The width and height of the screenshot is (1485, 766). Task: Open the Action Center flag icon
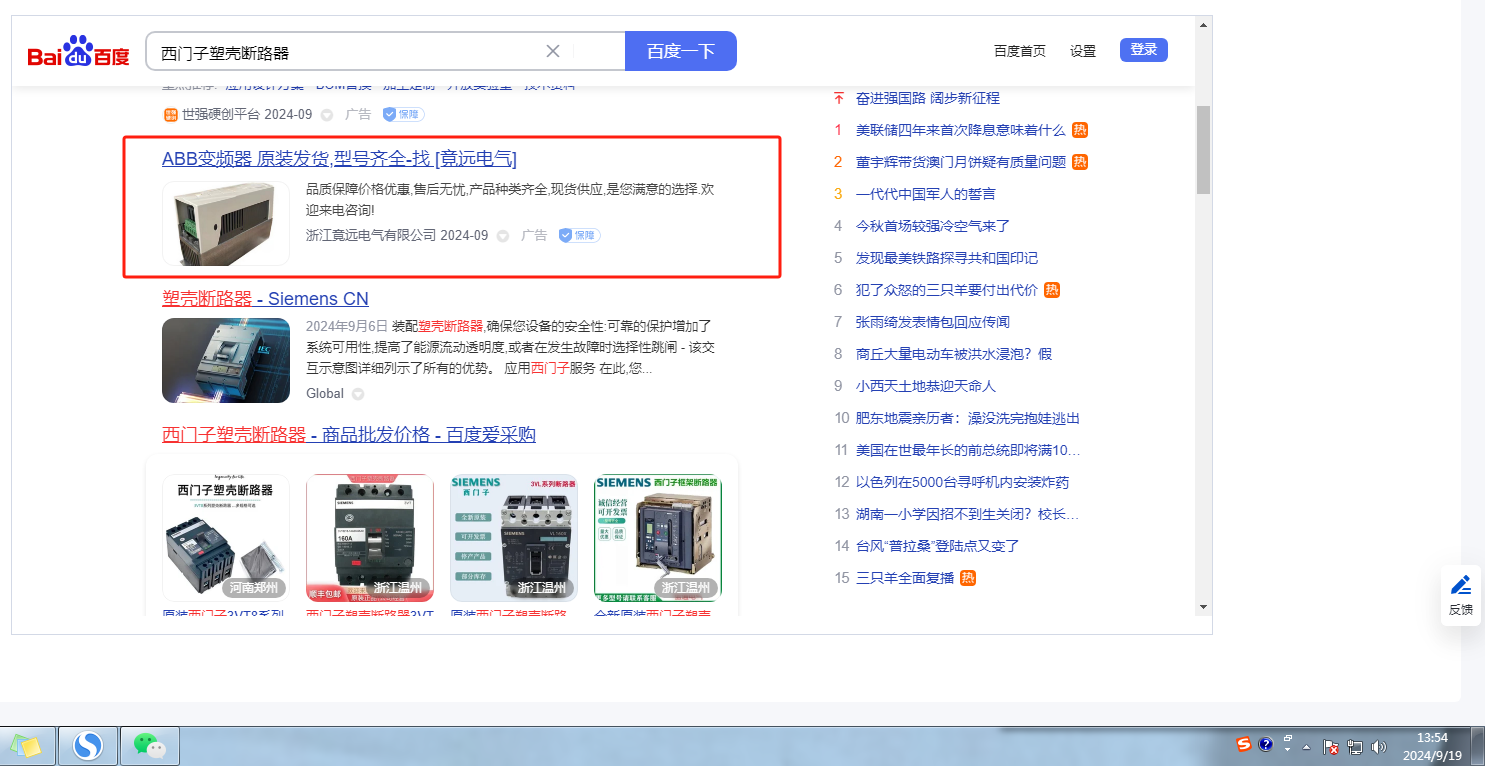[1331, 746]
